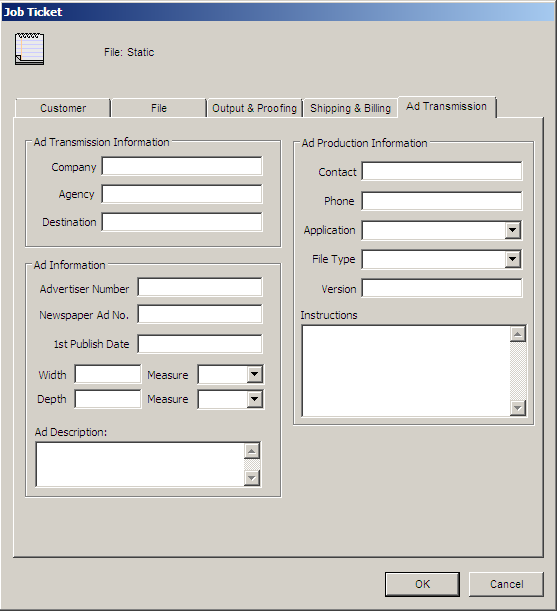Click the 1st Publish Date field
This screenshot has height=611, width=557.
pyautogui.click(x=200, y=344)
